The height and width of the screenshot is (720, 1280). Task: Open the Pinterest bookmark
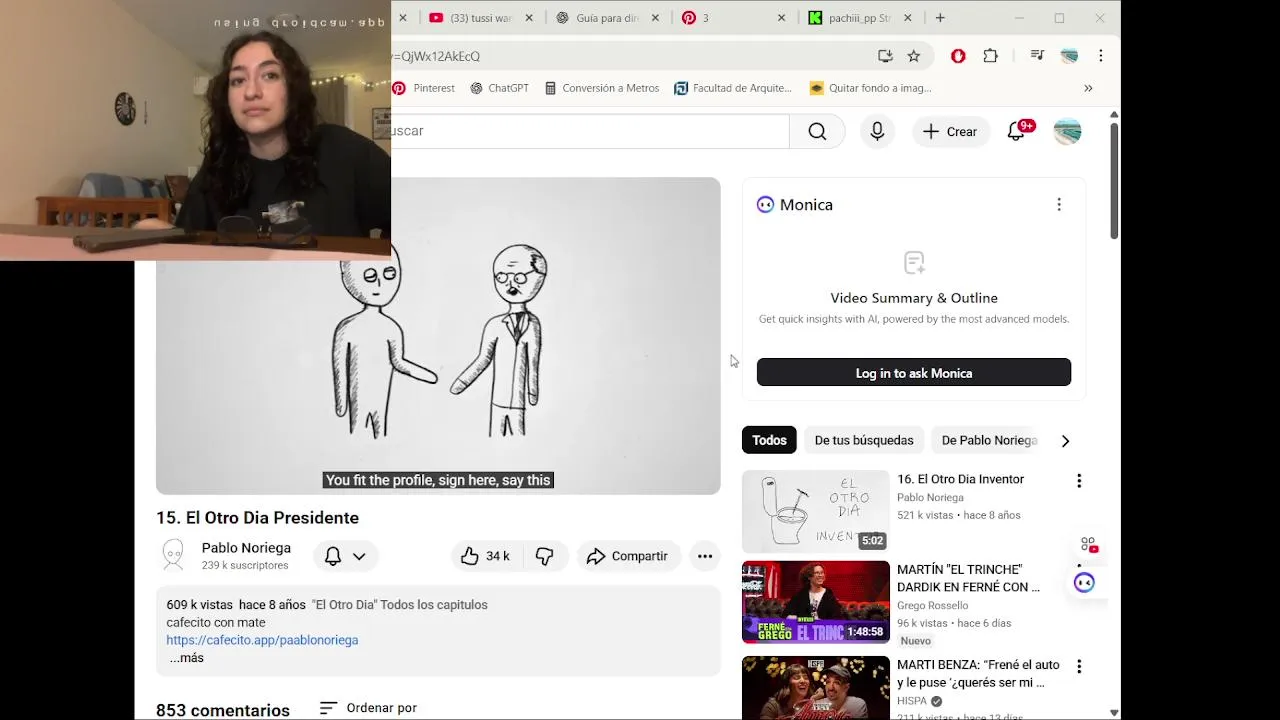pos(424,88)
